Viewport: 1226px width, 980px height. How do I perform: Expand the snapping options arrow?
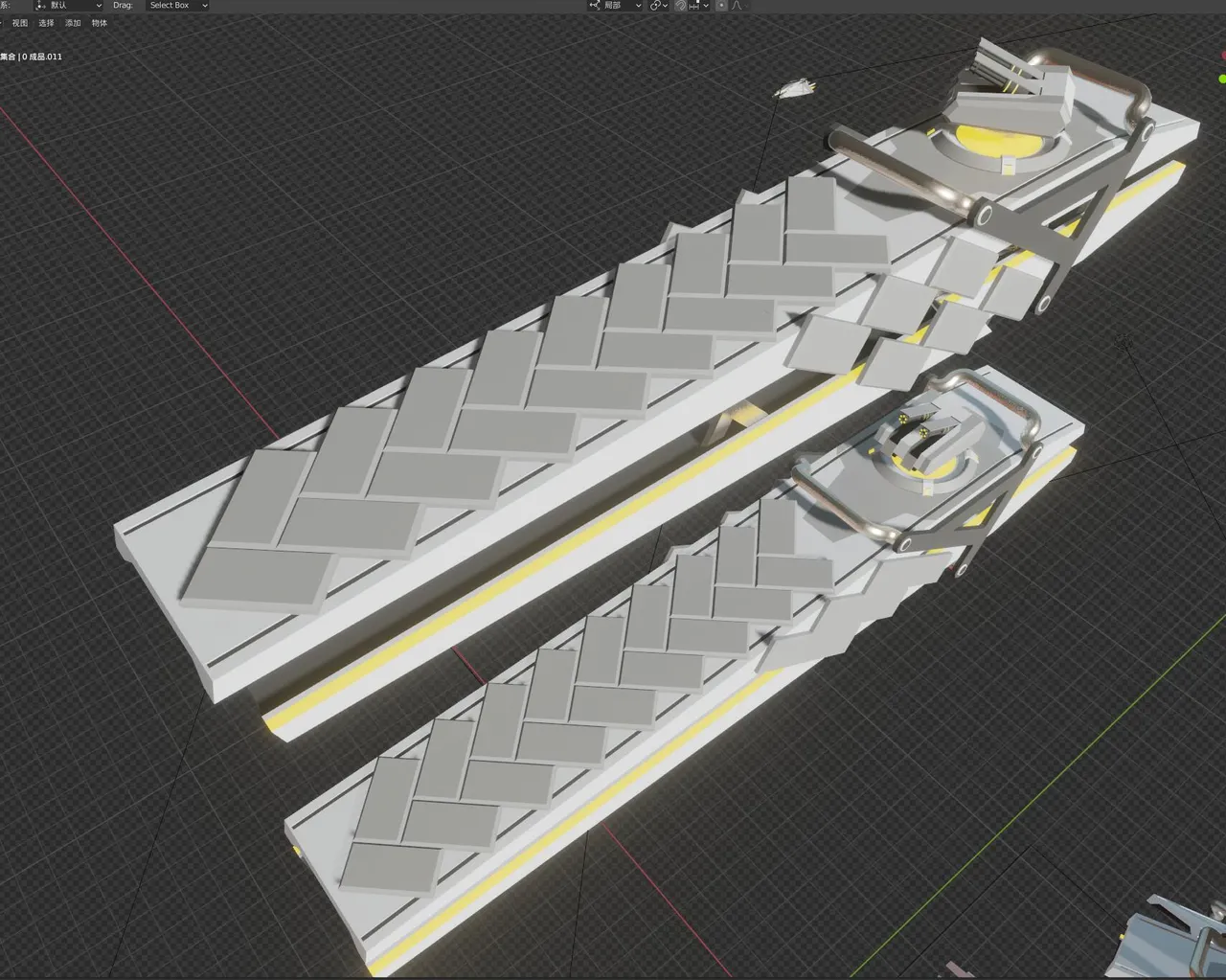coord(706,6)
